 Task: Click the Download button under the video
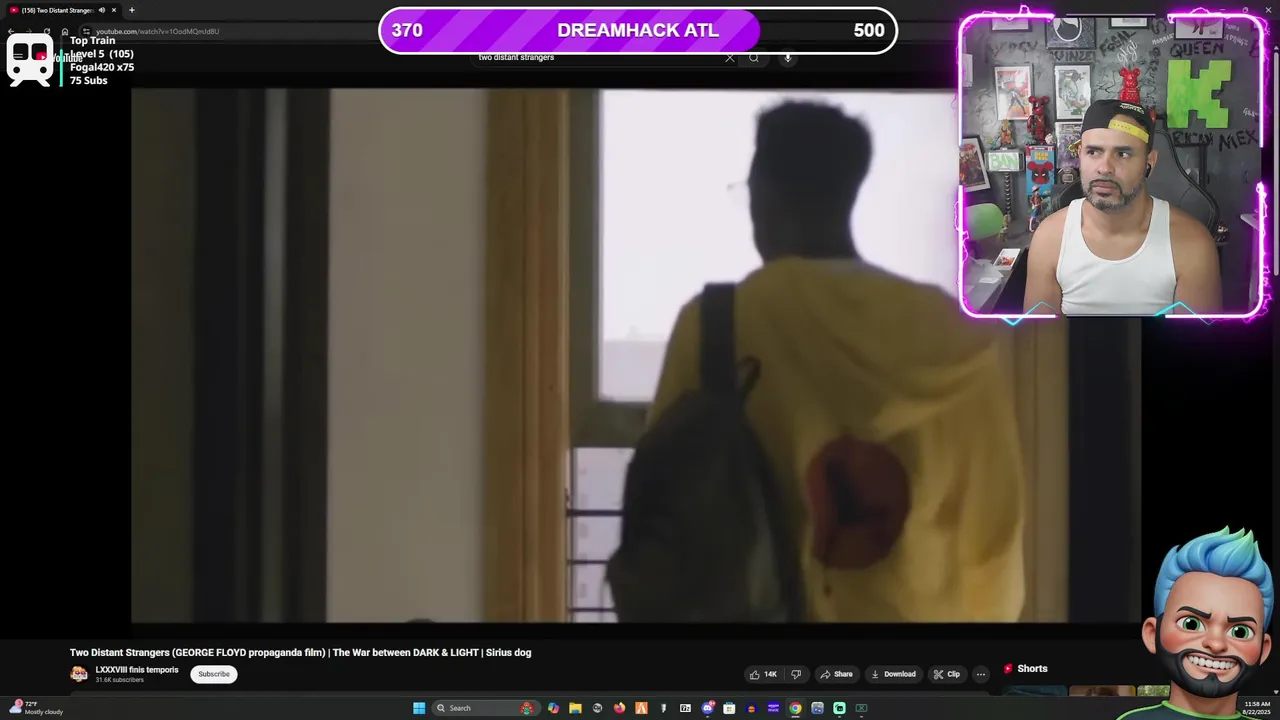(893, 674)
